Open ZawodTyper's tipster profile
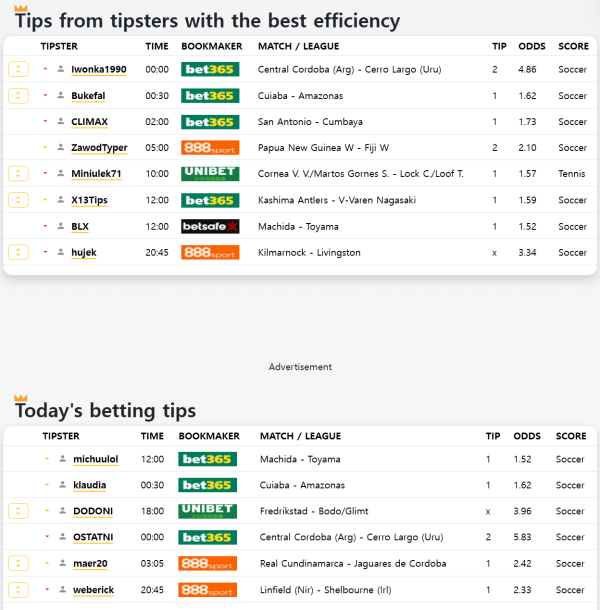The width and height of the screenshot is (600, 610). point(99,148)
